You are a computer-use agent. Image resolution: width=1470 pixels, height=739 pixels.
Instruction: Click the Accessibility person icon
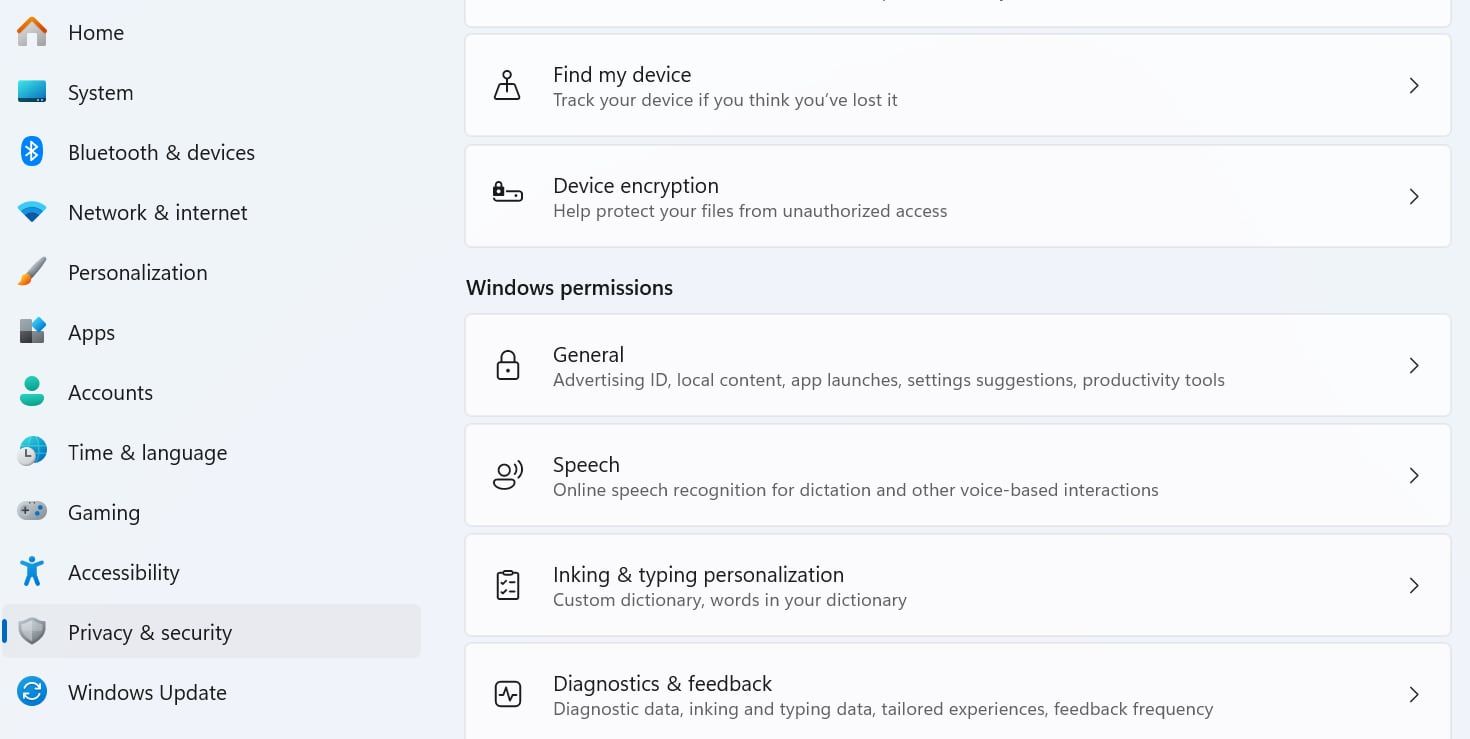[31, 572]
